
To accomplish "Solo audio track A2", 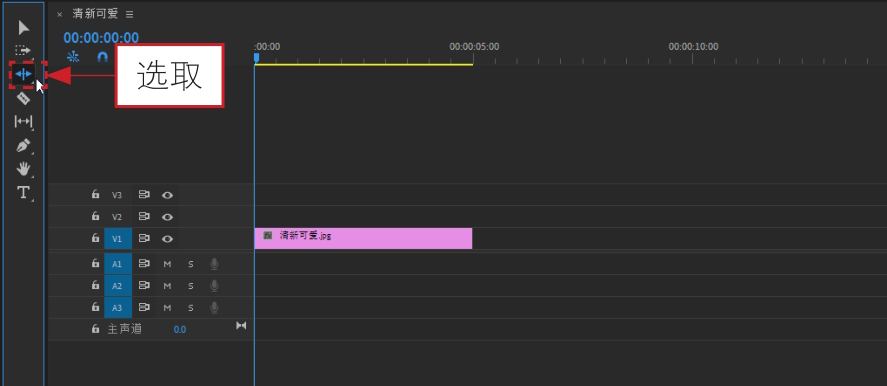I will (191, 286).
